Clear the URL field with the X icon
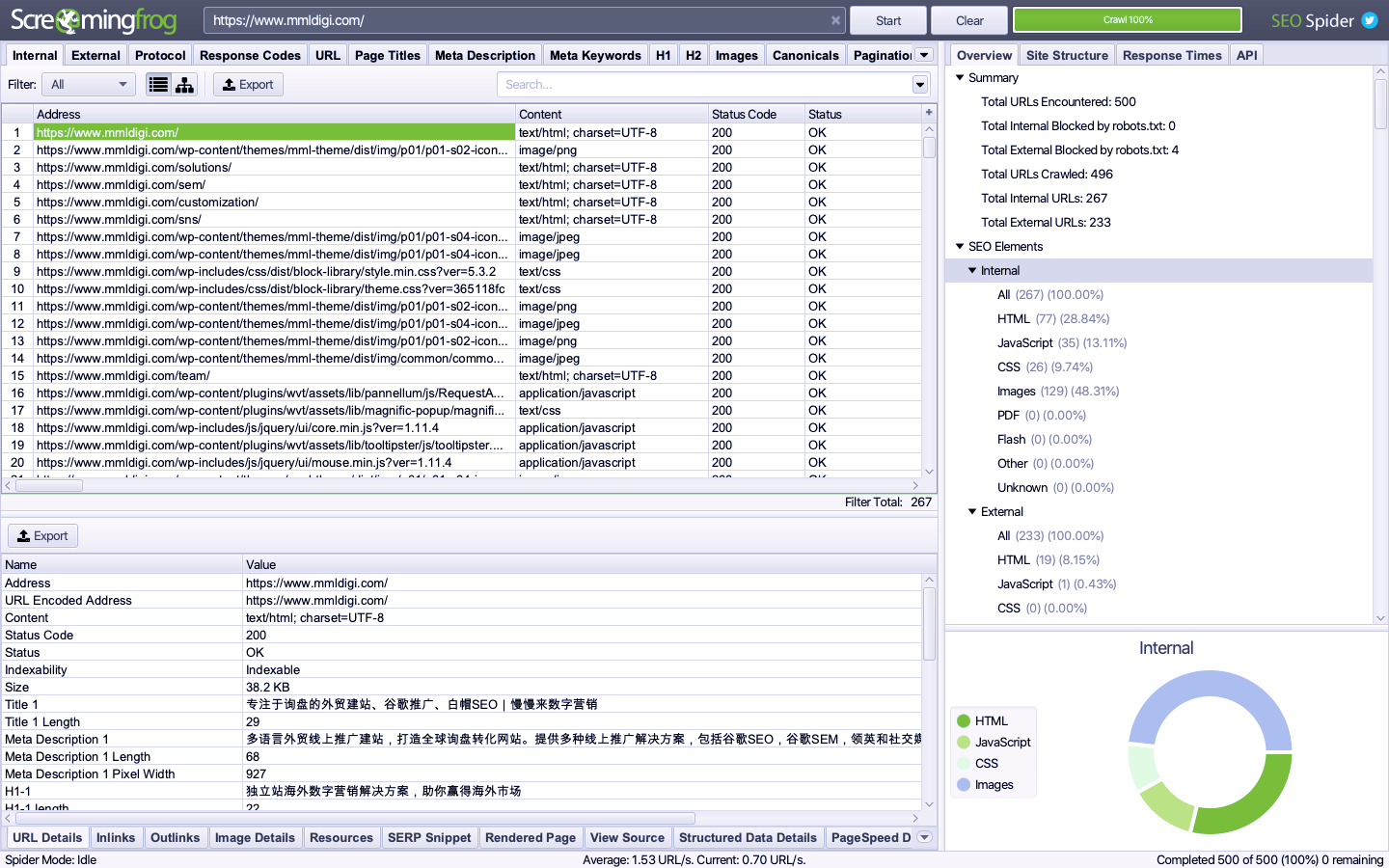The image size is (1389, 868). pos(835,20)
